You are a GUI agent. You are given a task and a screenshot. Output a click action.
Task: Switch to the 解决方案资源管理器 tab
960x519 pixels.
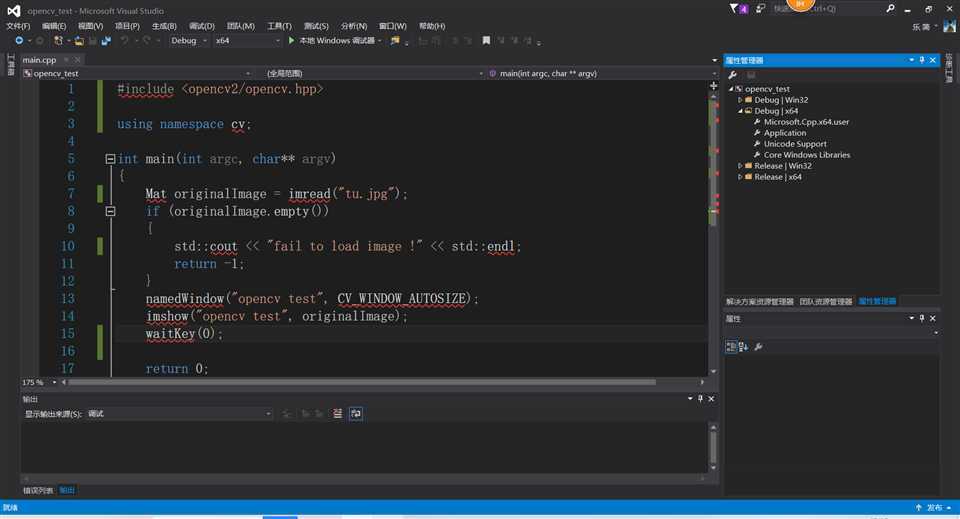[x=759, y=301]
